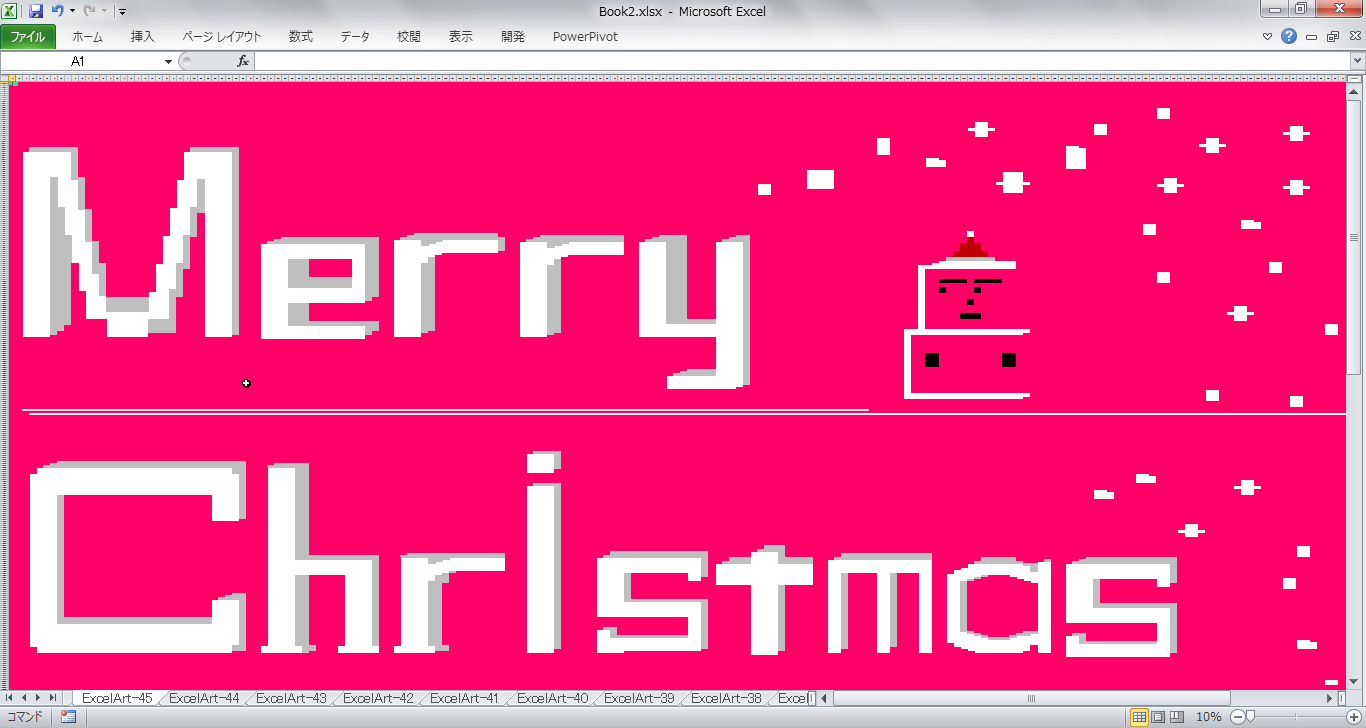
Task: Restore the workbook window inside Excel
Action: click(x=1332, y=37)
